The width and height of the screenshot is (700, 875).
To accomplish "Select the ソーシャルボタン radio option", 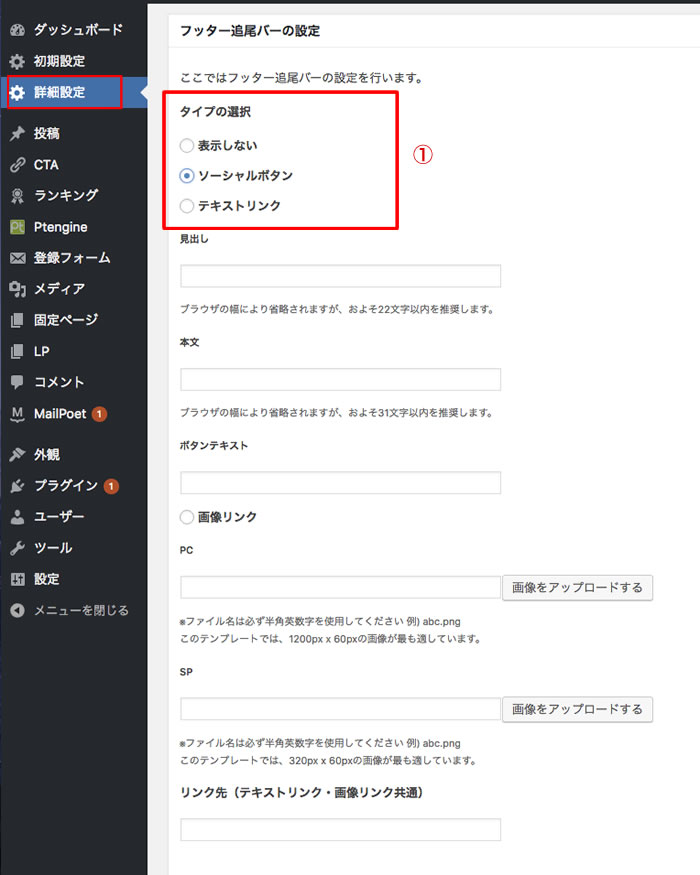I will [x=187, y=176].
